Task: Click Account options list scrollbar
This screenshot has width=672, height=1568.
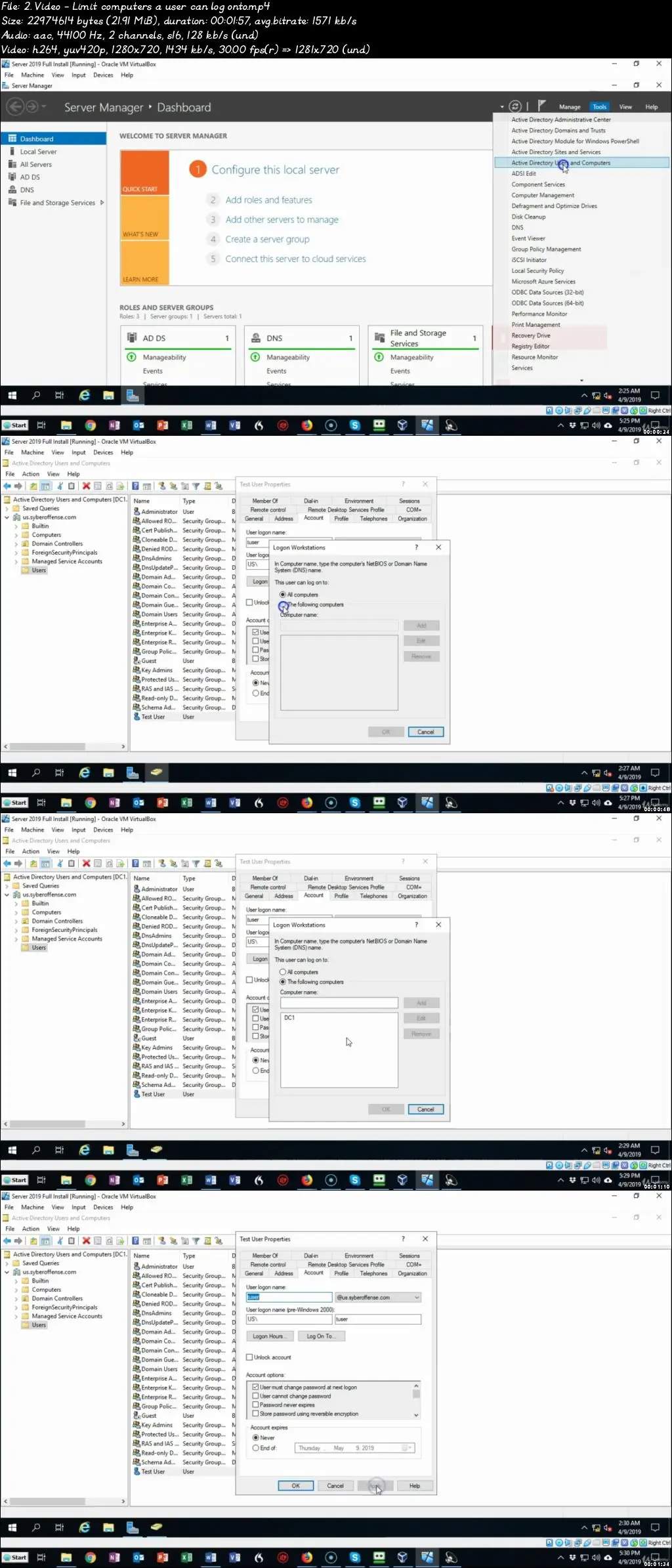Action: coord(416,1400)
